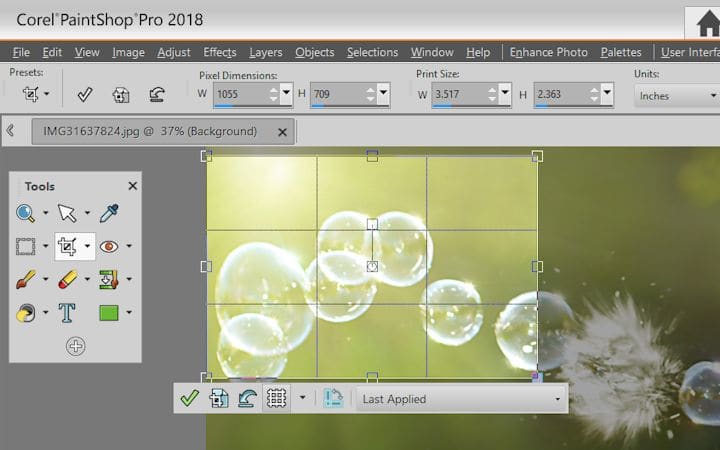This screenshot has height=450, width=720.
Task: Open Selection tool flyout arrow
Action: click(x=45, y=246)
